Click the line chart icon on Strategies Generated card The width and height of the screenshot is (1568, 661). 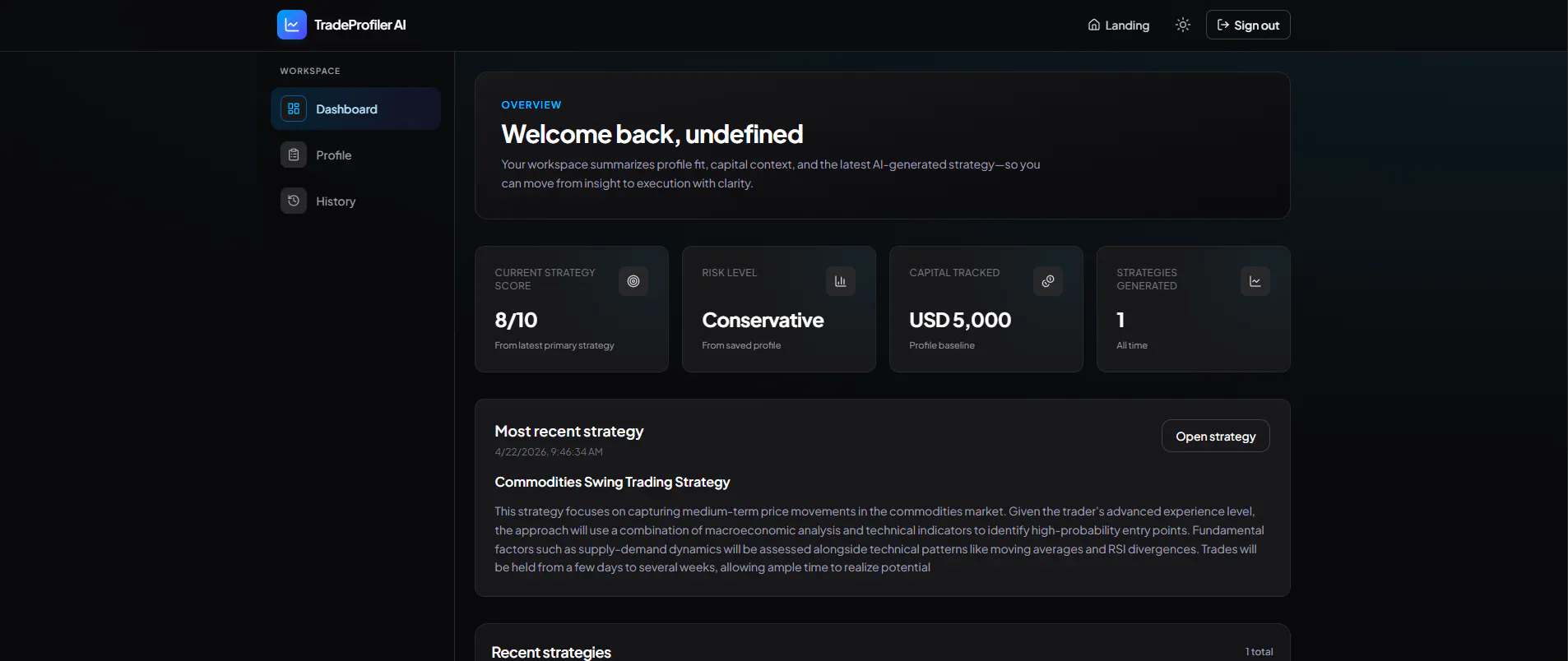1255,281
